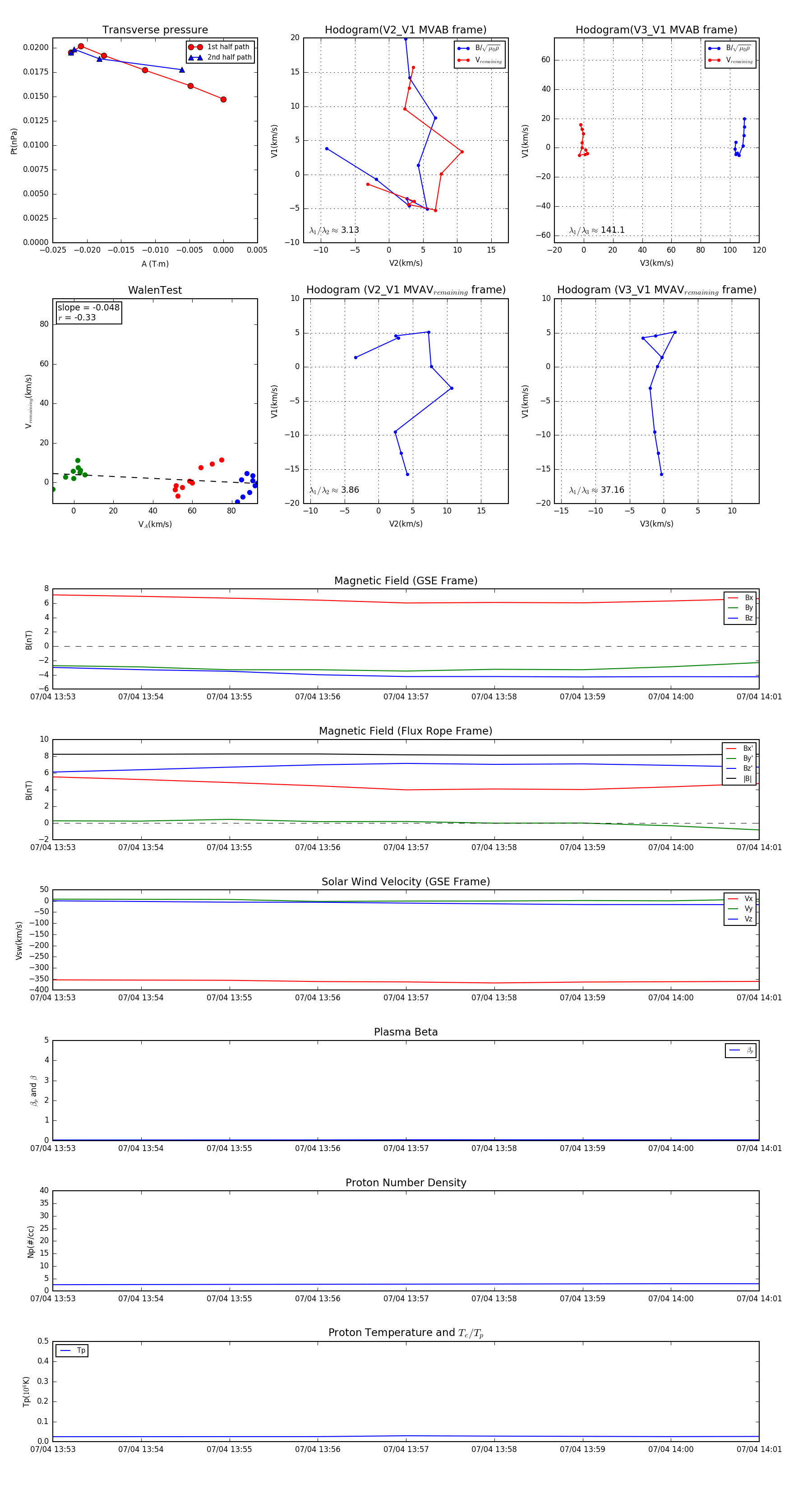Click the Hodogram (V3_V1 MVAV remaining frame) title

click(x=656, y=290)
